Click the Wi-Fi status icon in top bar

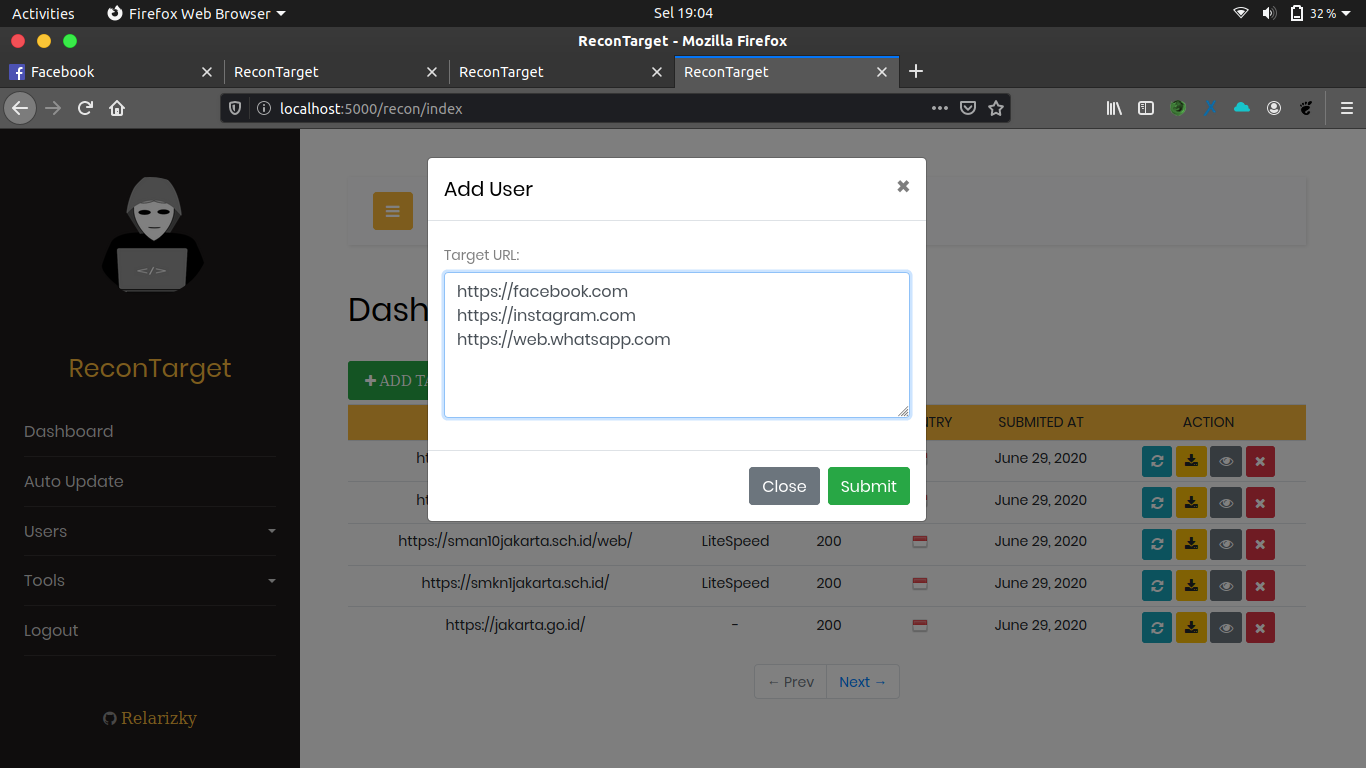[1241, 13]
